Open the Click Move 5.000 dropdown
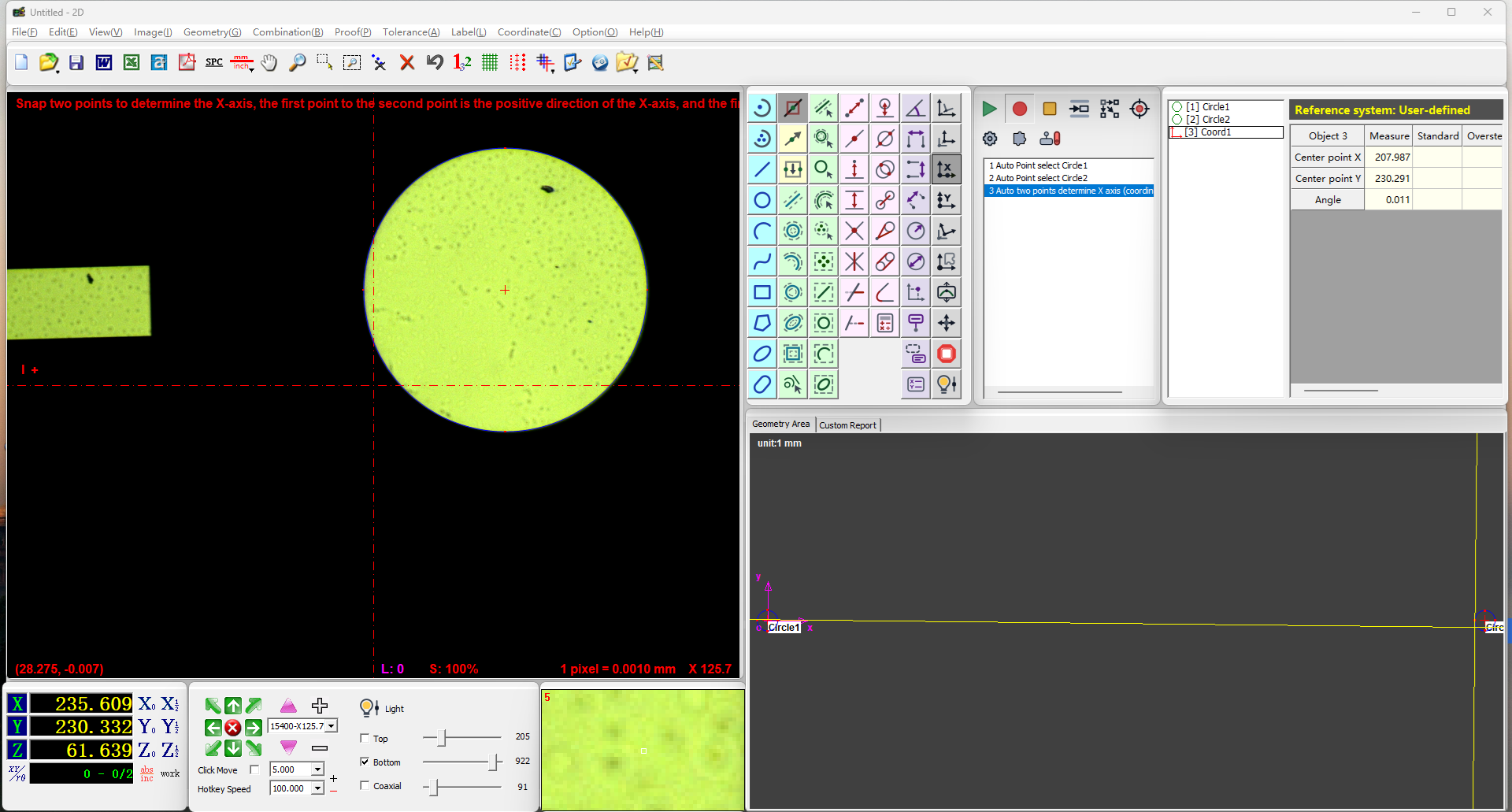Viewport: 1512px width, 812px height. (317, 769)
